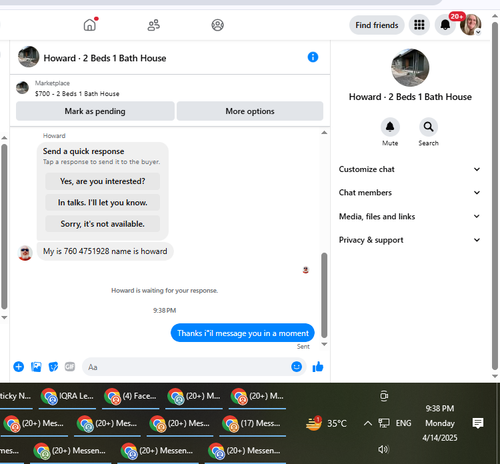
Task: Show hidden system tray icons arrow
Action: pos(368,423)
